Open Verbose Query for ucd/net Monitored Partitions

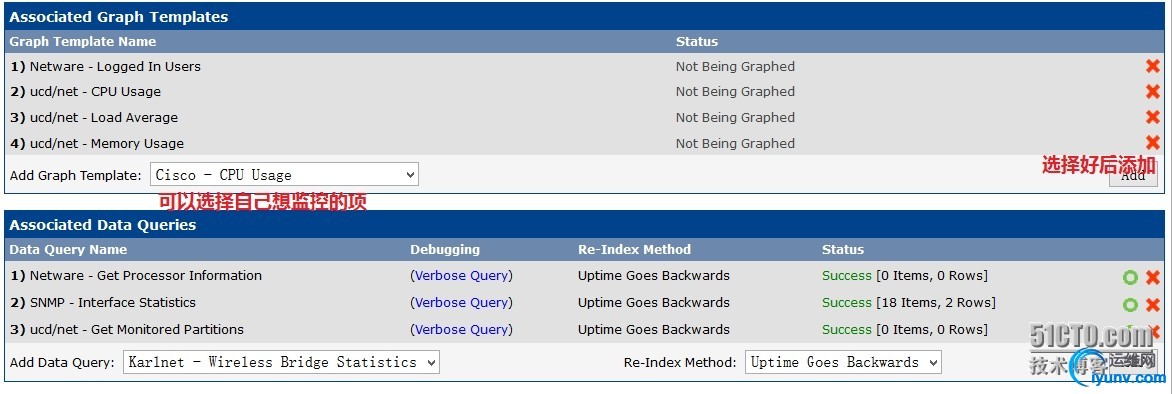tap(461, 329)
